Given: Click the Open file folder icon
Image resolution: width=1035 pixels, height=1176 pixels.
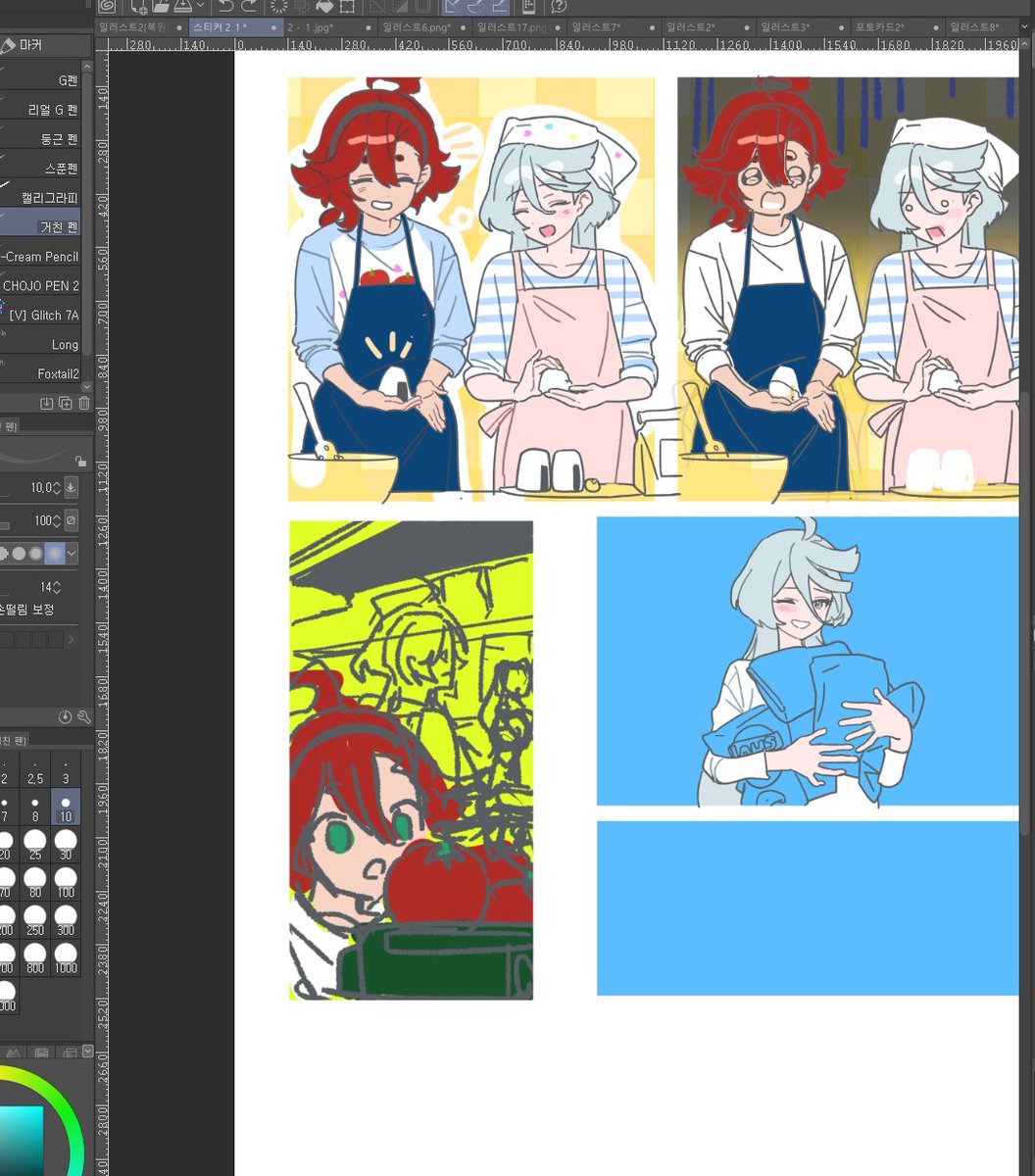Looking at the screenshot, I should (161, 7).
